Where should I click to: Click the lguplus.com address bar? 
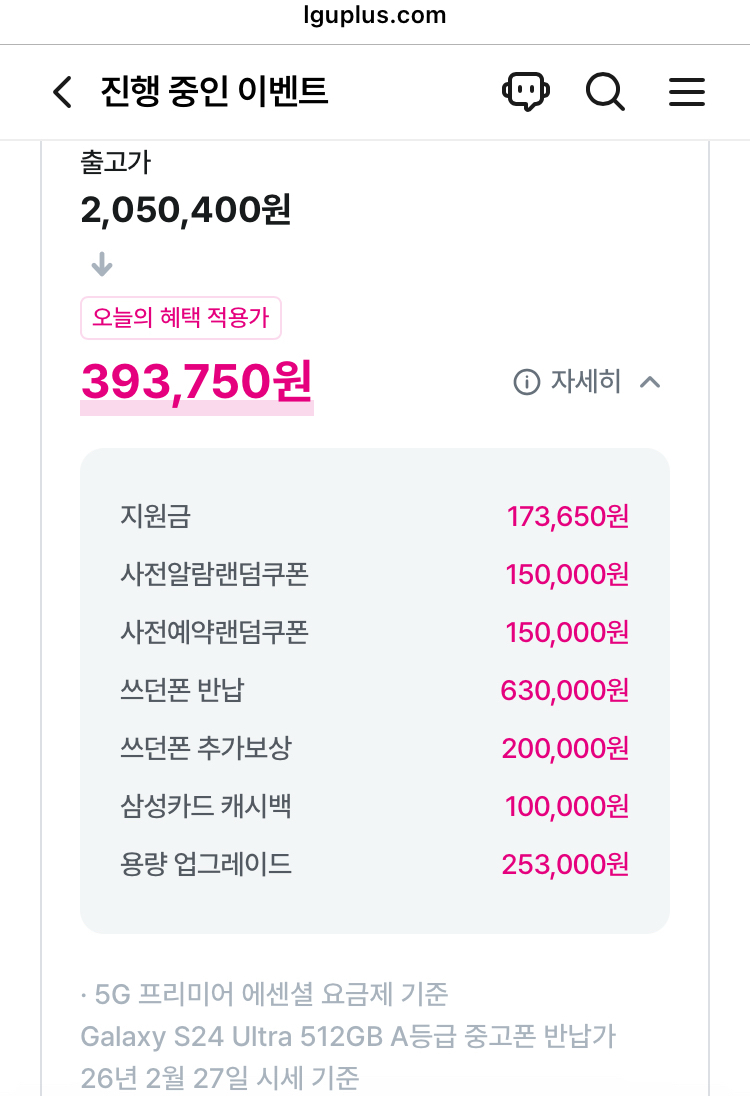point(374,16)
